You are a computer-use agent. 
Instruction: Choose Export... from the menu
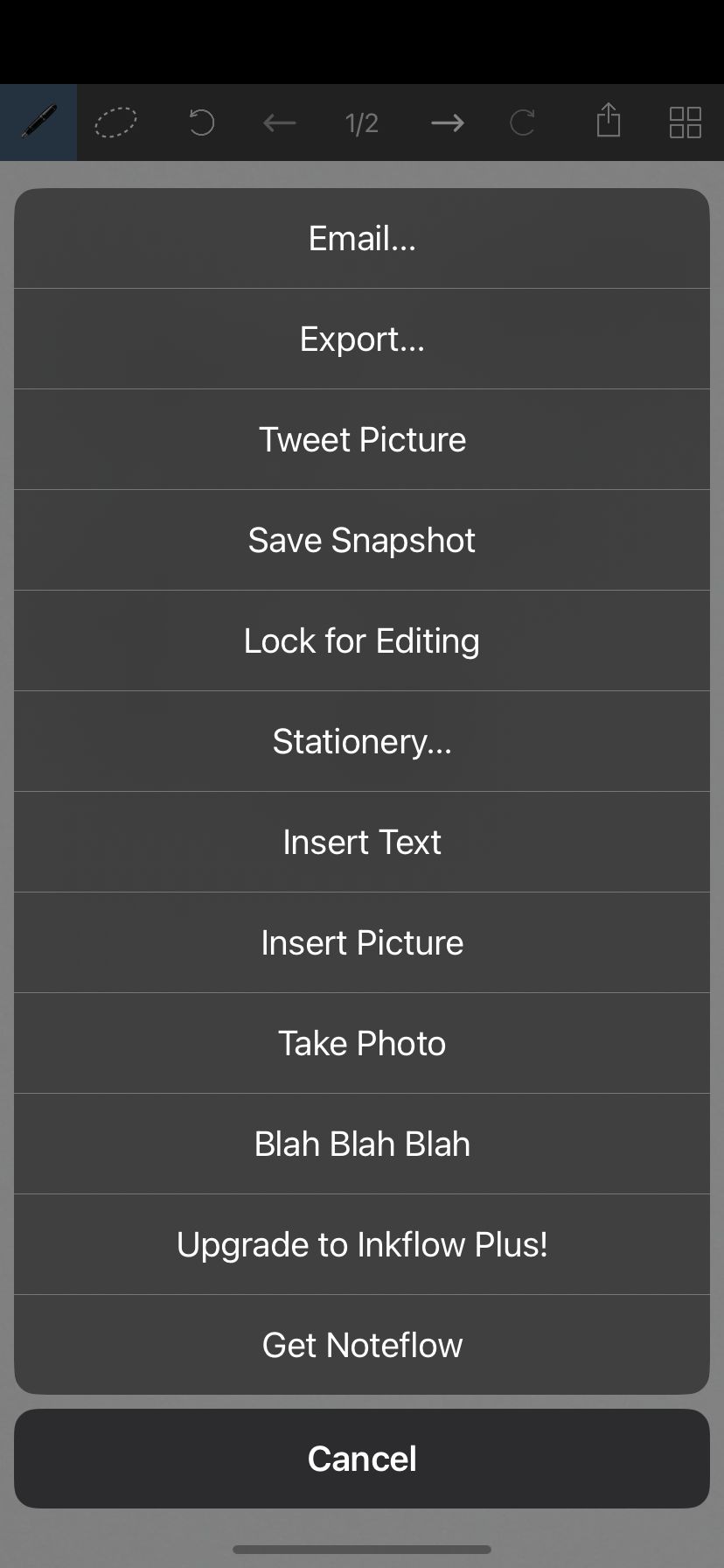(361, 339)
